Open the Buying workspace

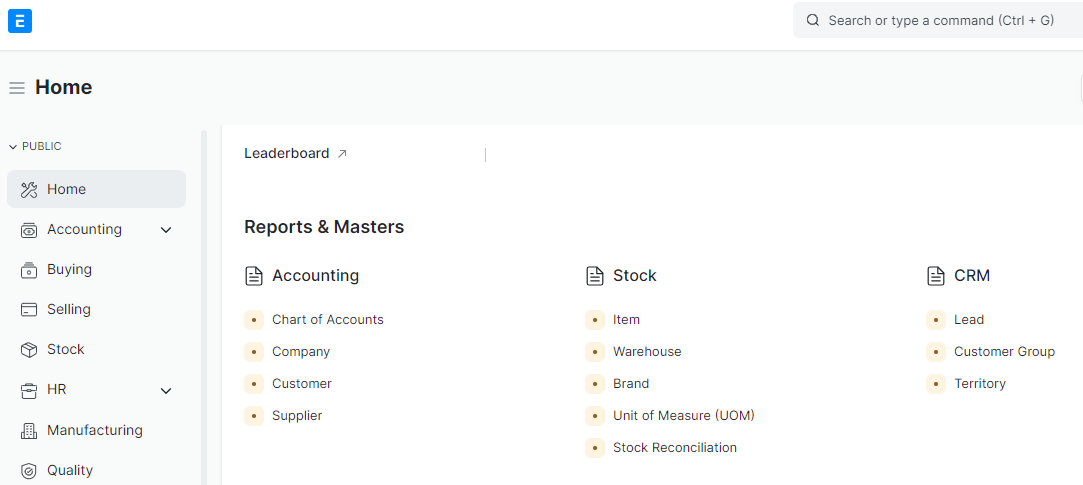point(96,269)
